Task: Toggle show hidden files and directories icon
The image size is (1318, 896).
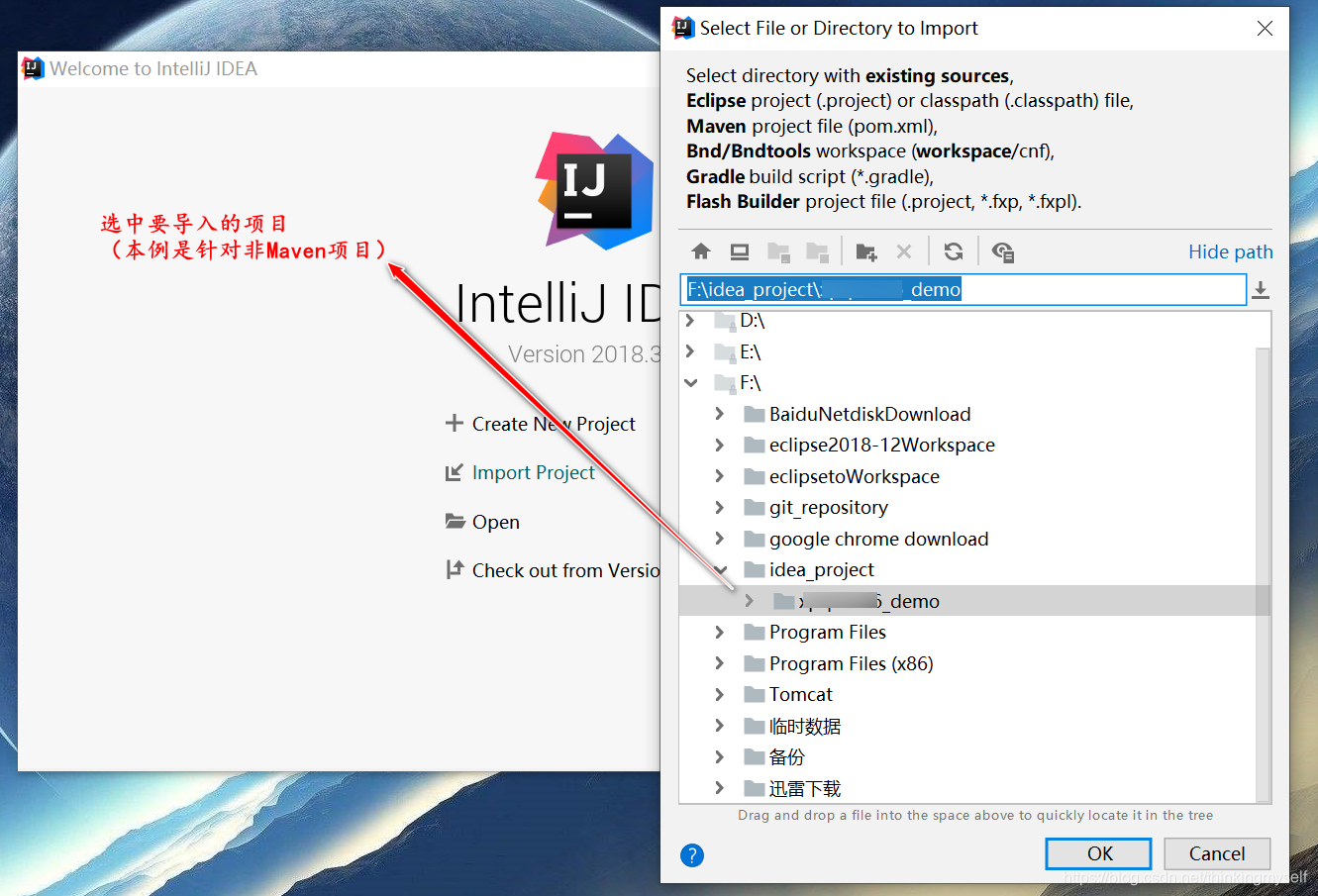Action: (x=1002, y=251)
